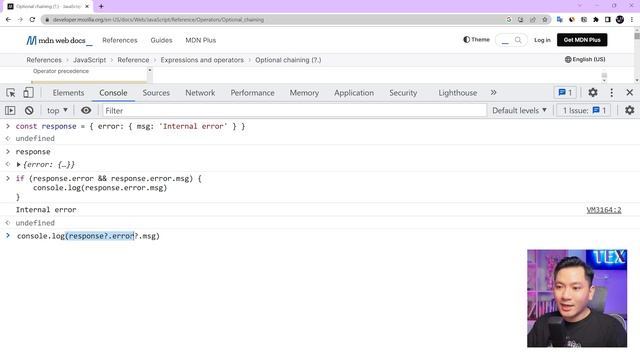This screenshot has height=360, width=640.
Task: Open the VM3164:2 source link
Action: 604,210
